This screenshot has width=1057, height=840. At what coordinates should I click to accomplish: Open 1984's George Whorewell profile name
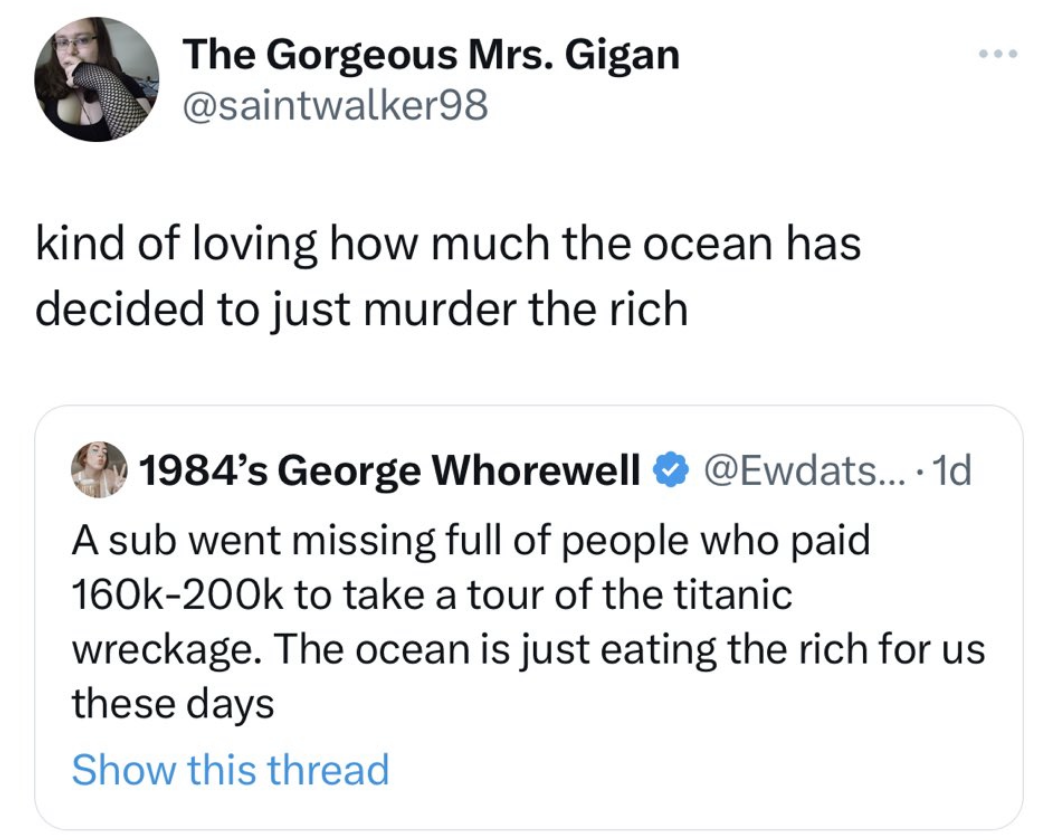389,467
